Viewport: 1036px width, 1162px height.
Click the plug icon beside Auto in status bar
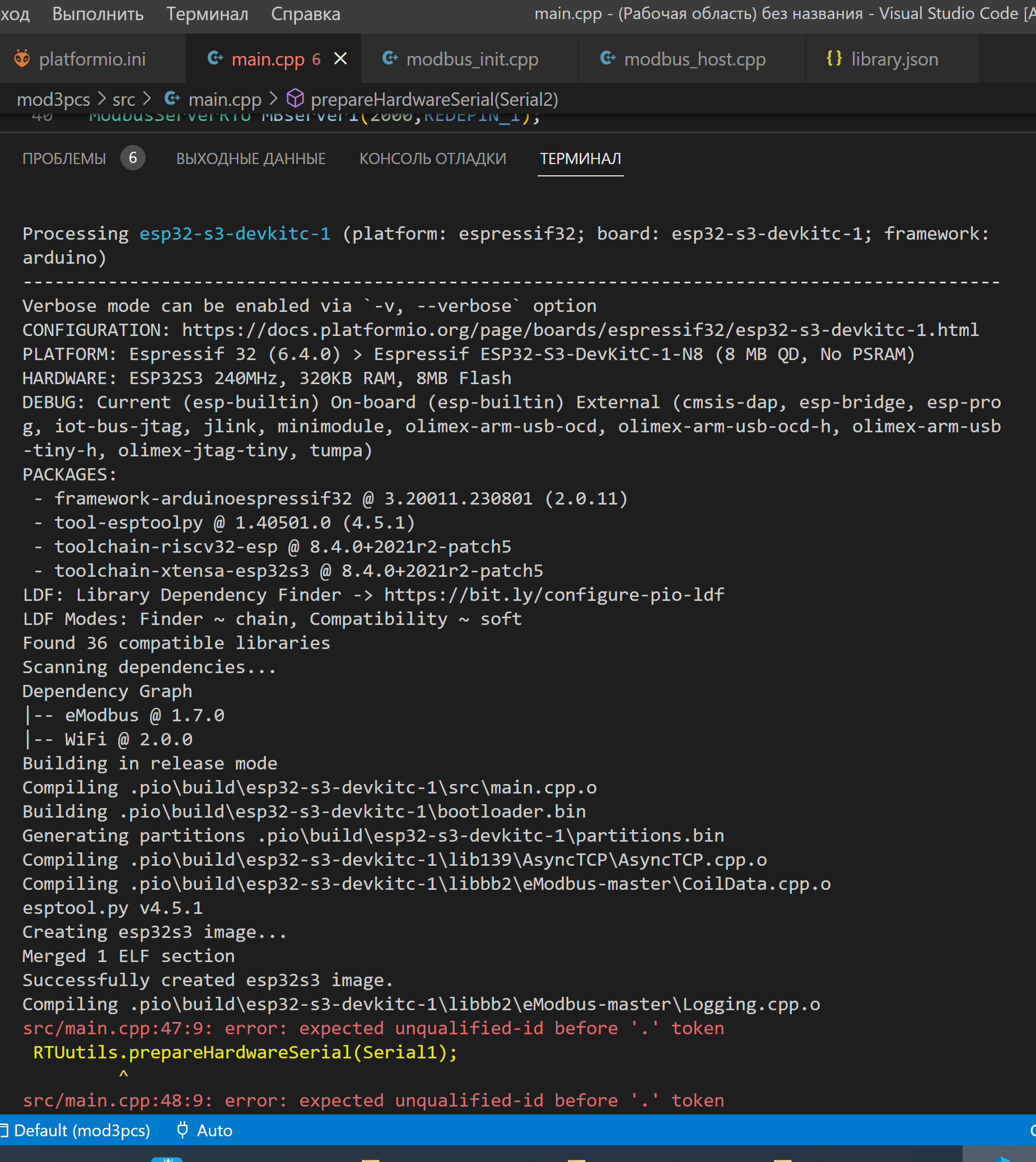(x=182, y=1130)
